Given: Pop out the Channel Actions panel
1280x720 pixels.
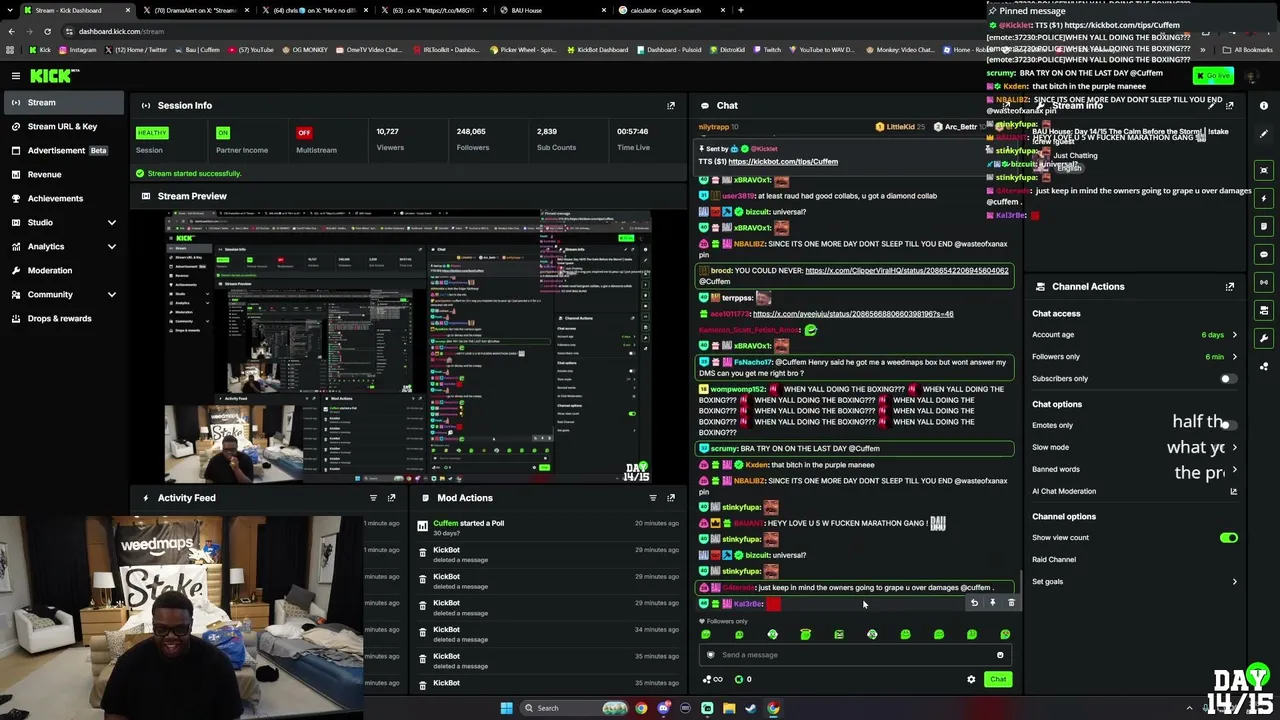Looking at the screenshot, I should (x=1230, y=287).
